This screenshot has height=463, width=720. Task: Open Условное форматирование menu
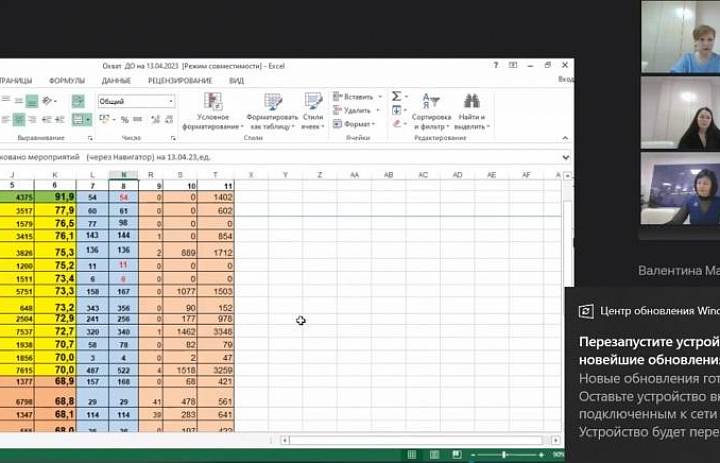pyautogui.click(x=213, y=111)
